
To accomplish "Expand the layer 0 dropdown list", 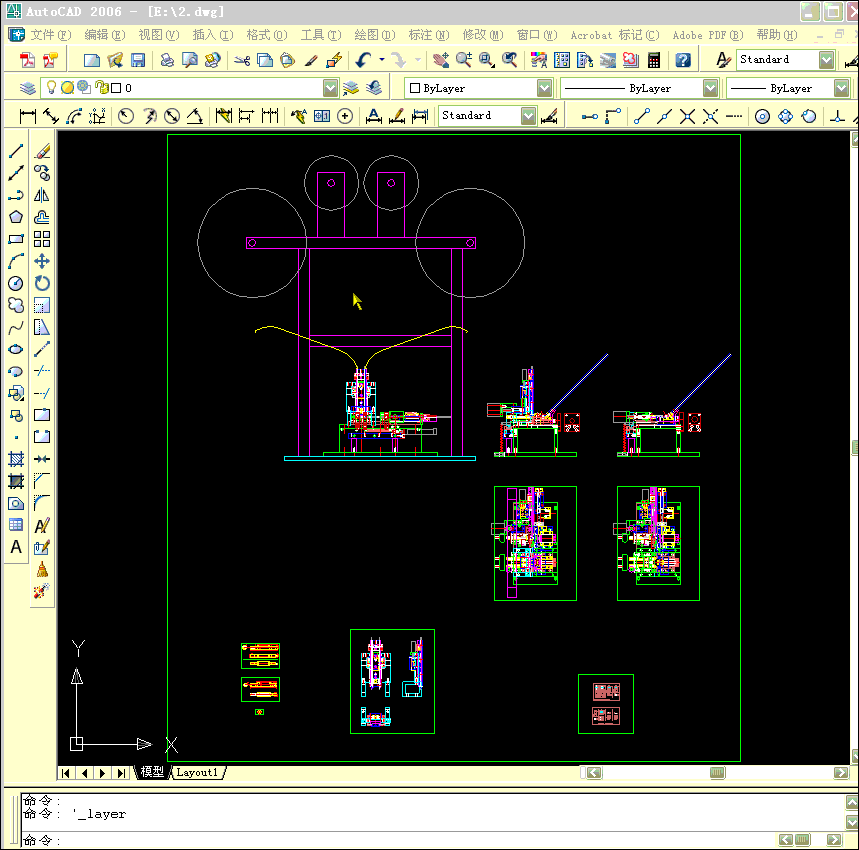I will pyautogui.click(x=330, y=88).
